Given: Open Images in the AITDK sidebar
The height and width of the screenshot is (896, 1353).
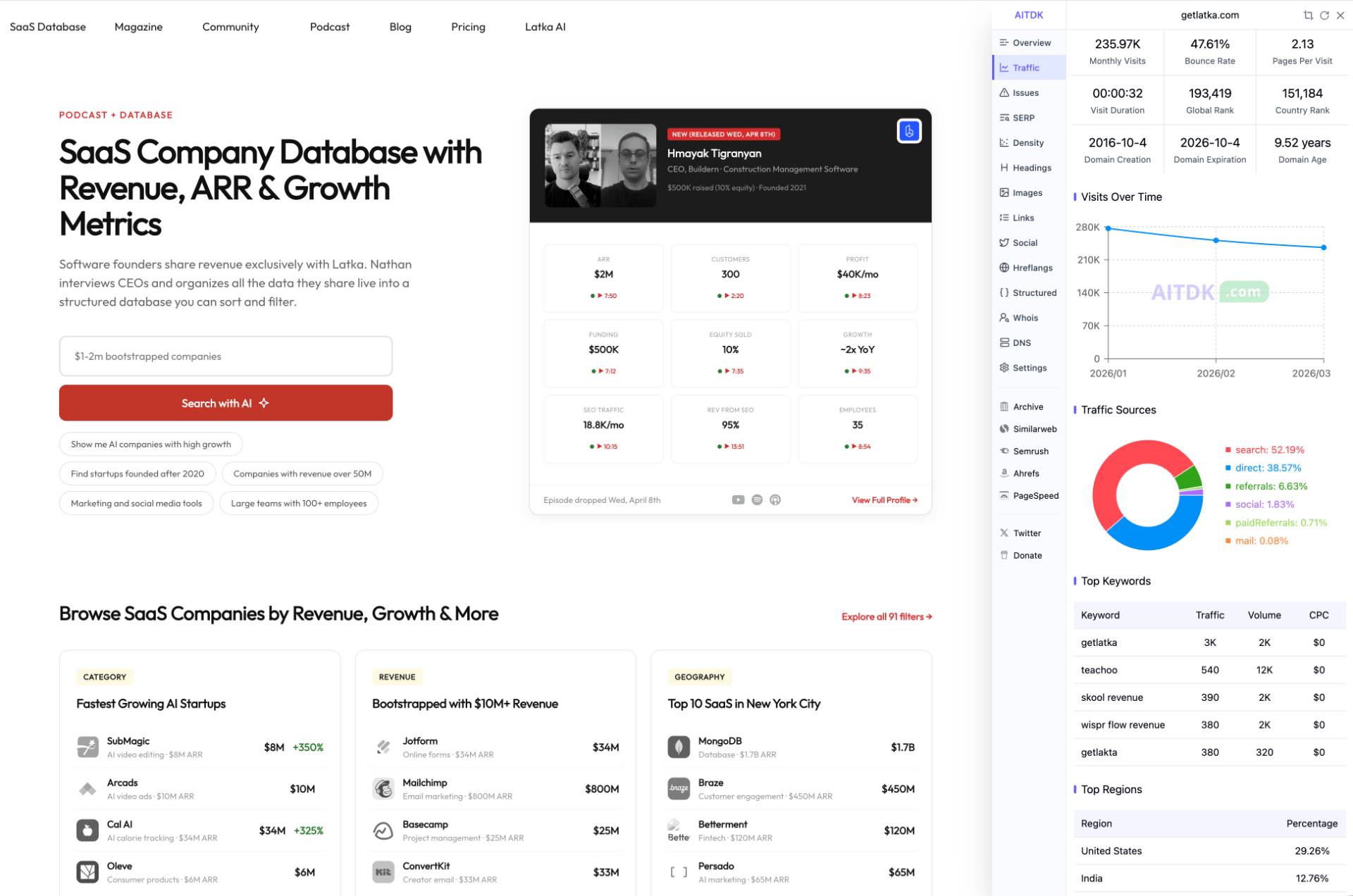Looking at the screenshot, I should click(x=1029, y=193).
